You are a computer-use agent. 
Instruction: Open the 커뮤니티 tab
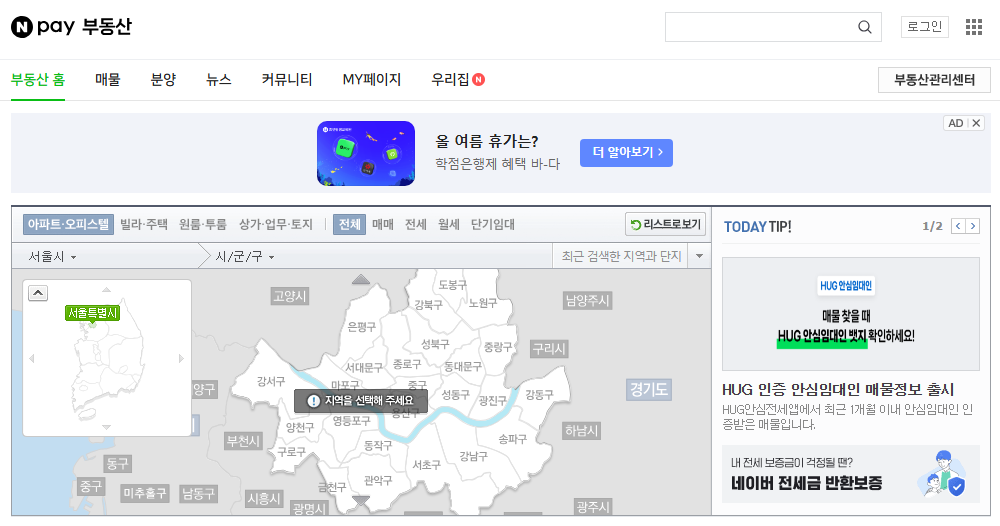[287, 80]
